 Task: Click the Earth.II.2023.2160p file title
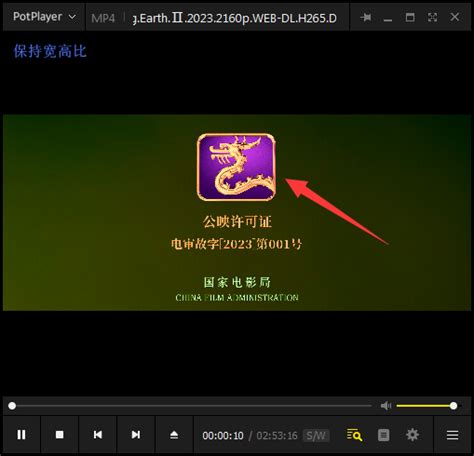point(235,18)
